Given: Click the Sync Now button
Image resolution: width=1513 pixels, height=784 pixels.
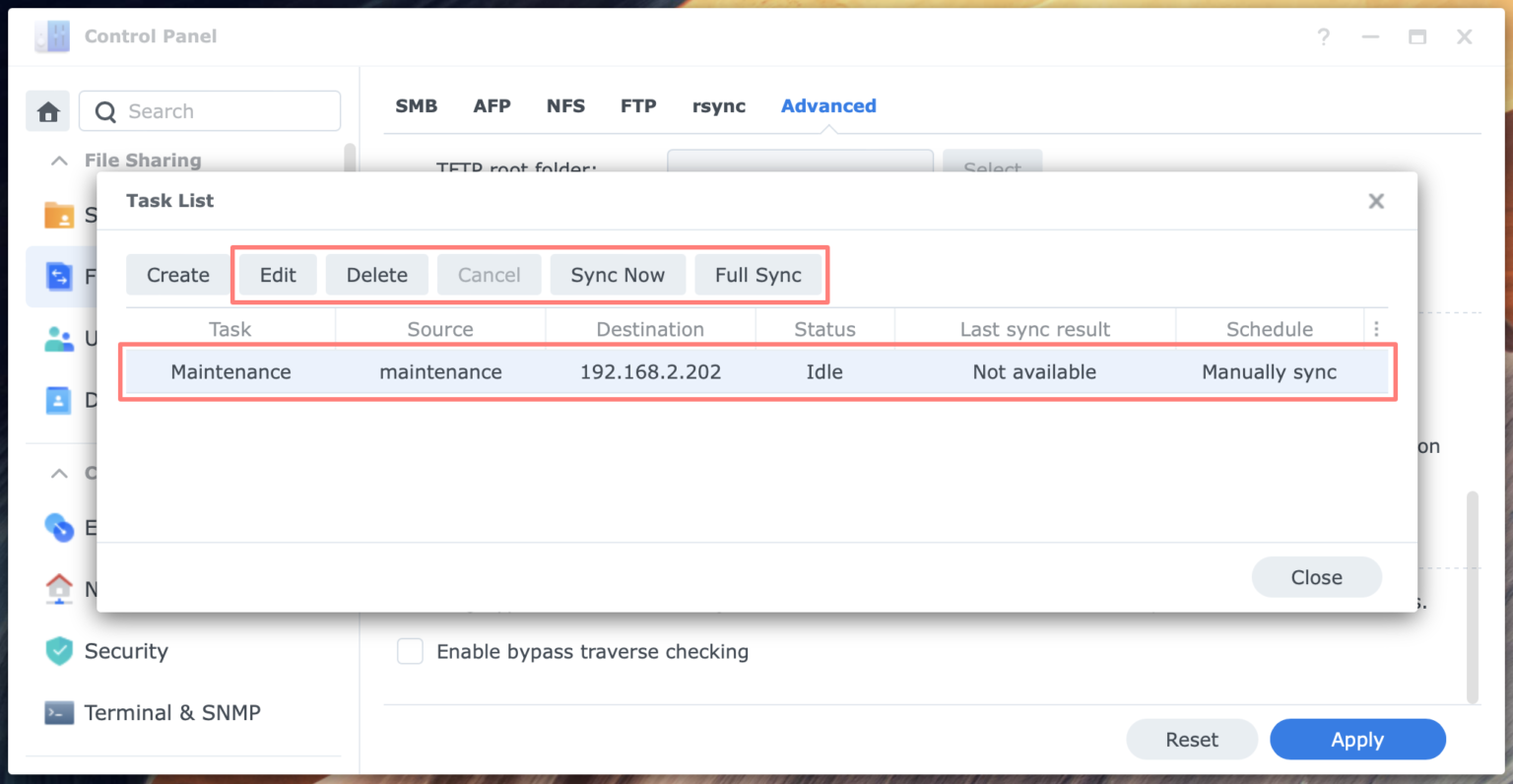Looking at the screenshot, I should coord(618,275).
